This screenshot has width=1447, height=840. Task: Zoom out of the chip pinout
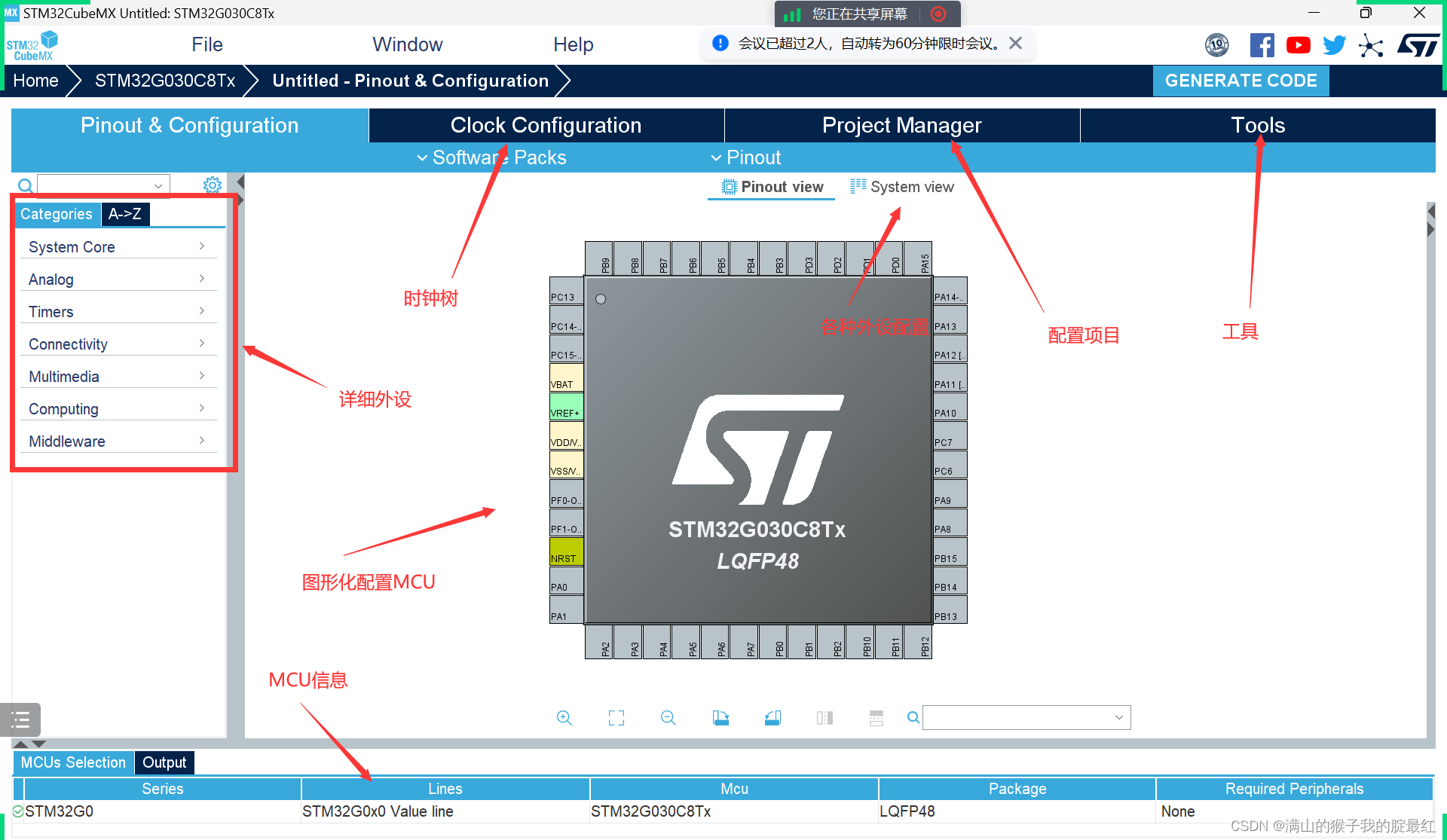668,718
